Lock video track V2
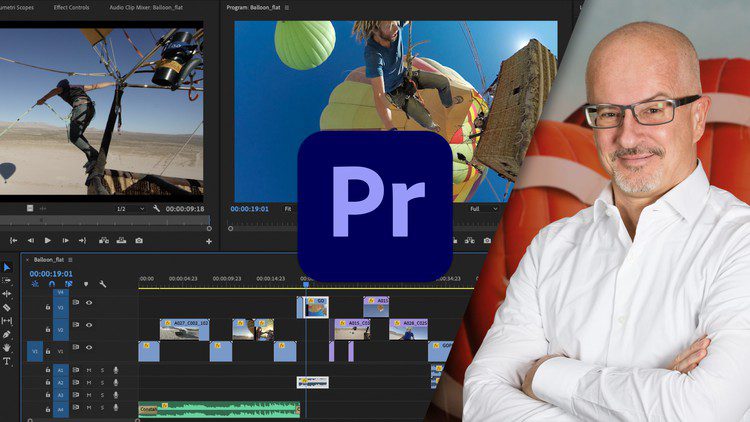 point(48,329)
